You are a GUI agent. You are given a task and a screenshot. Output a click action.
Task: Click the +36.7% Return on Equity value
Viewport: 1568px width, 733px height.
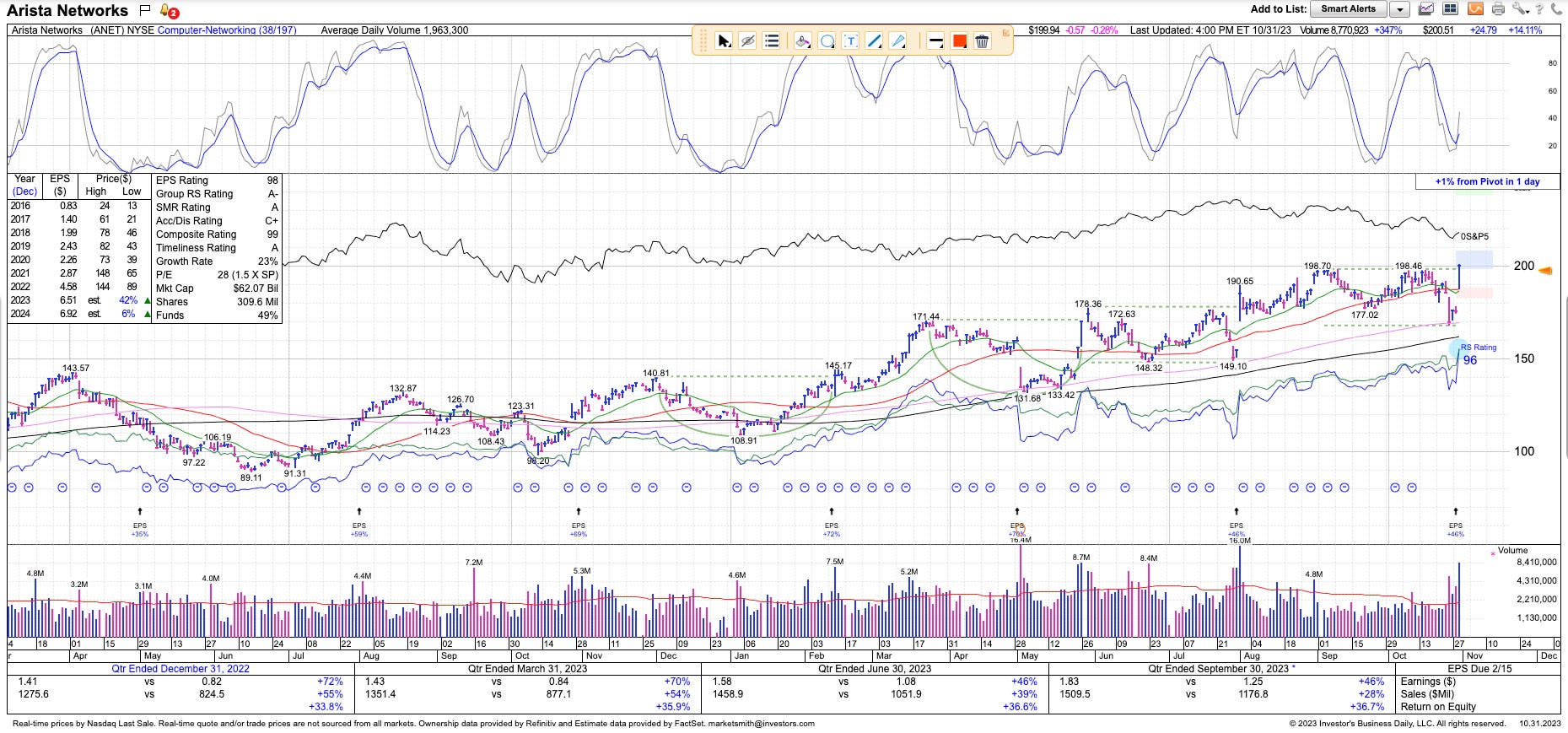[x=1366, y=707]
